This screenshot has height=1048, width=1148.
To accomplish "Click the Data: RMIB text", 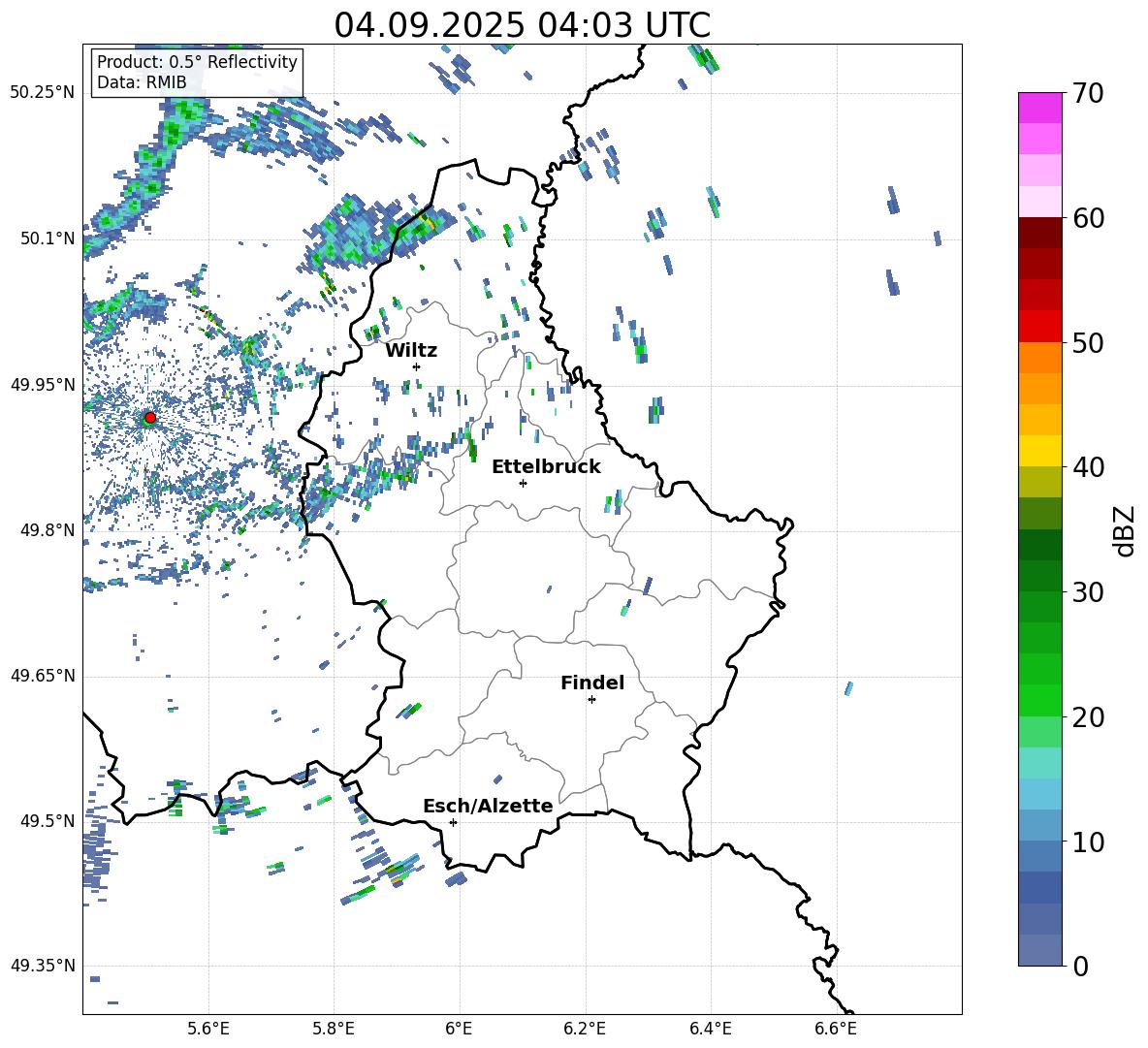I will (142, 82).
